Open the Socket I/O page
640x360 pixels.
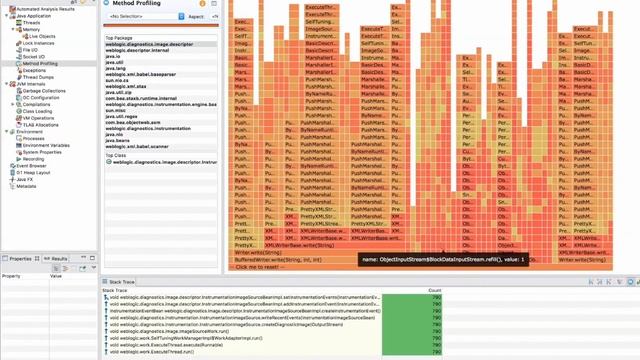(33, 57)
